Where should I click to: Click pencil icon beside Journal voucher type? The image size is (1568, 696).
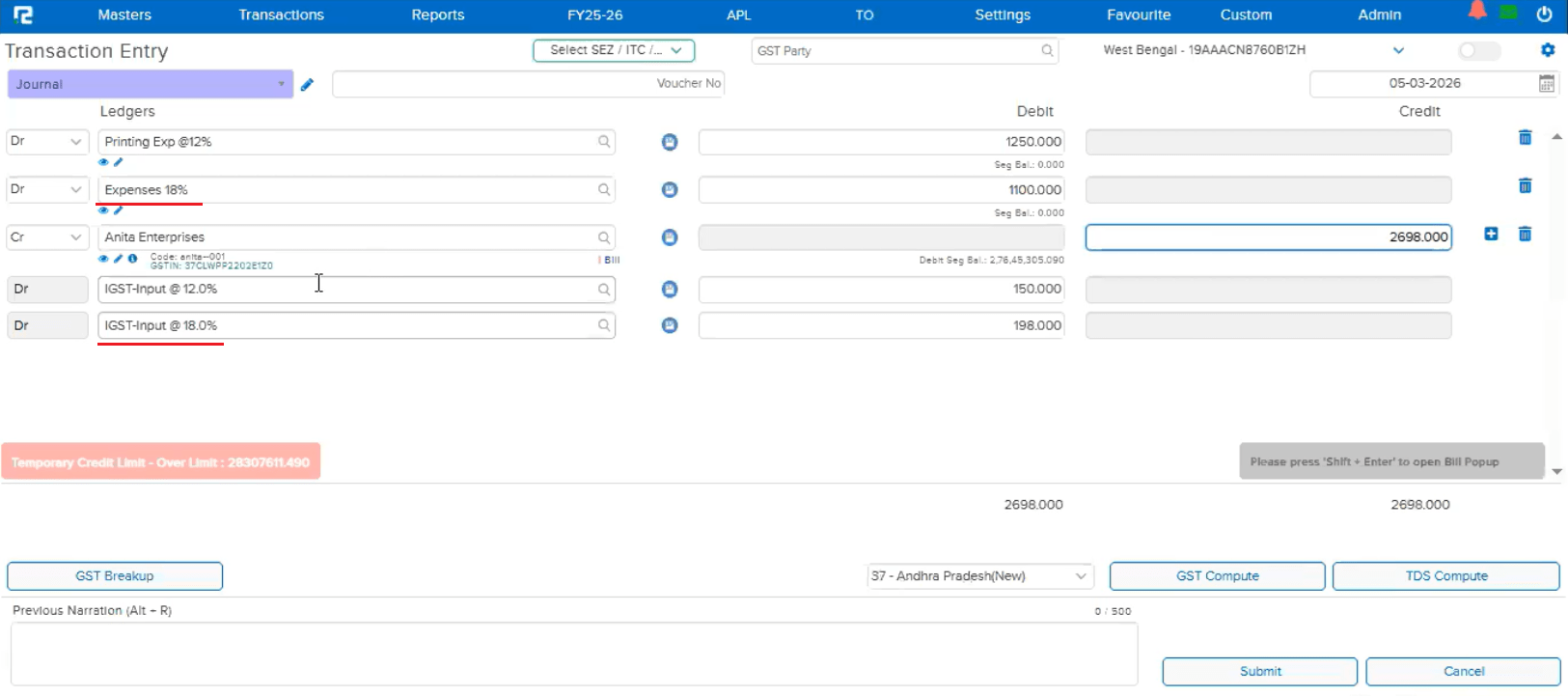tap(307, 85)
